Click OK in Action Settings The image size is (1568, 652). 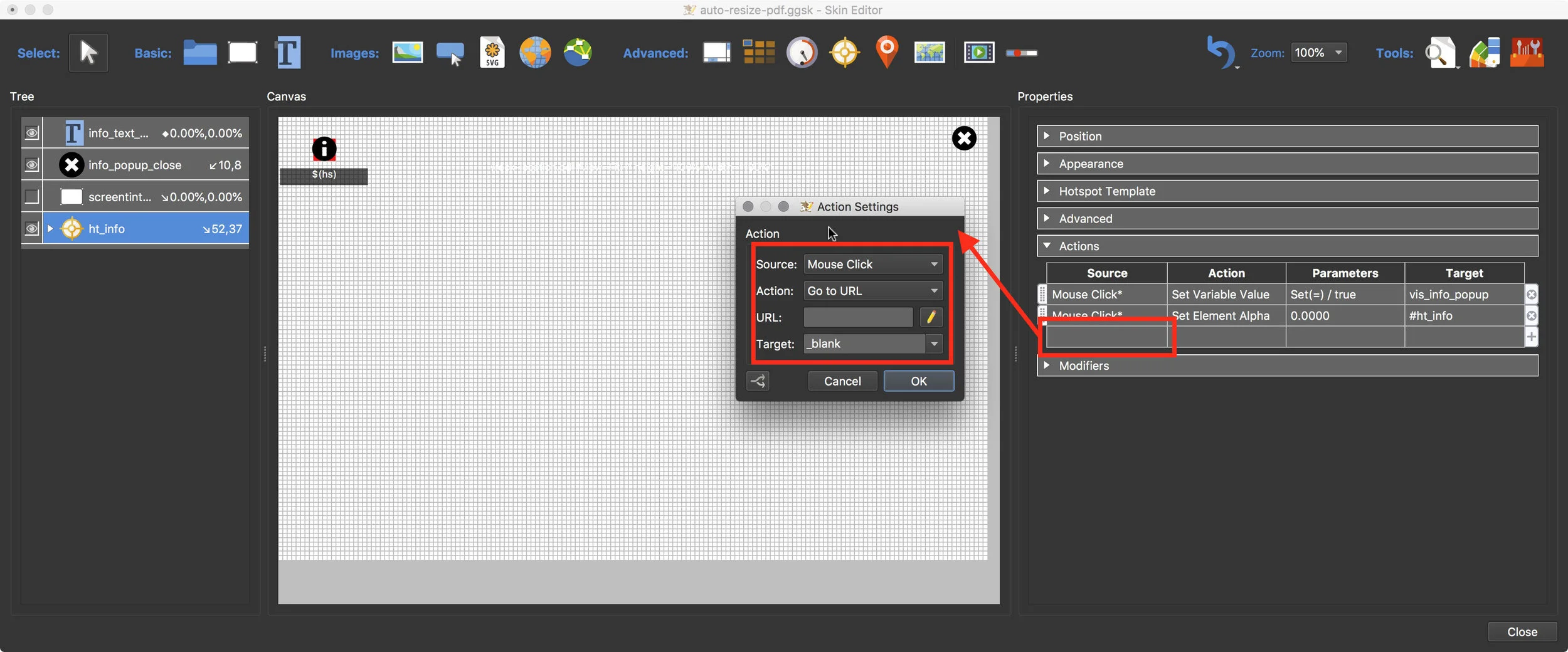(x=919, y=381)
